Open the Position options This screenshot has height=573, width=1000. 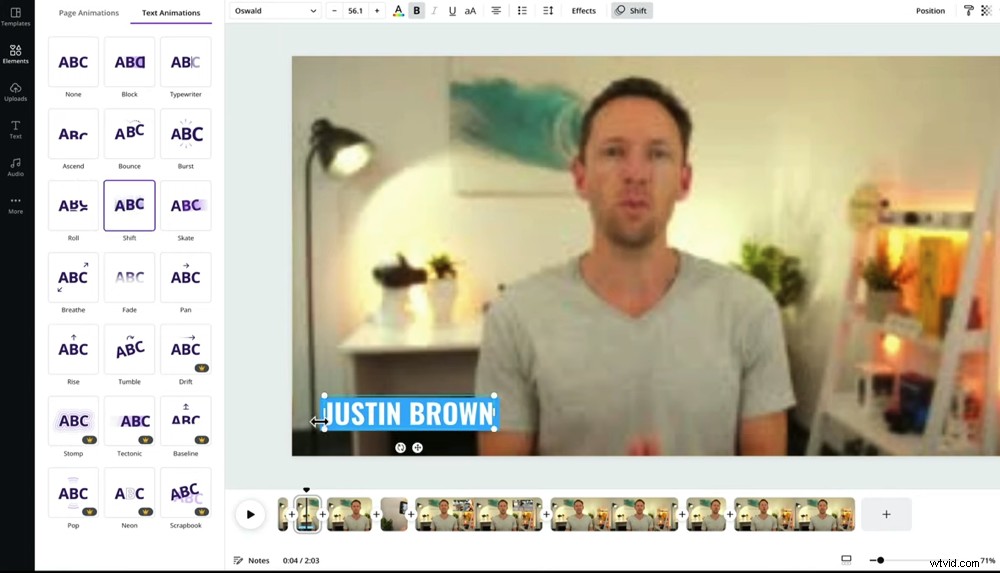pyautogui.click(x=930, y=11)
